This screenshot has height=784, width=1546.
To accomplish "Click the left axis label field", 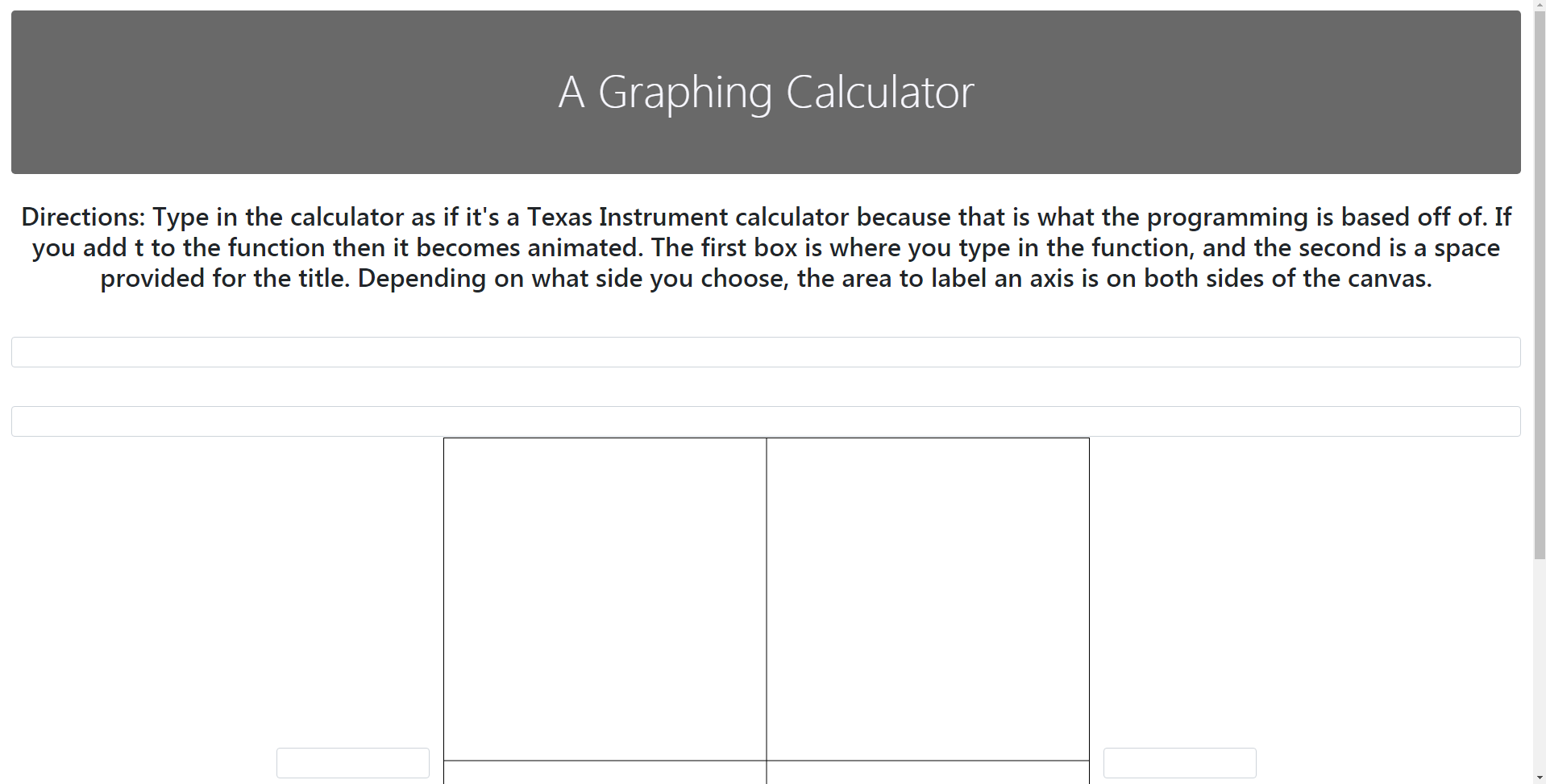I will (x=352, y=763).
